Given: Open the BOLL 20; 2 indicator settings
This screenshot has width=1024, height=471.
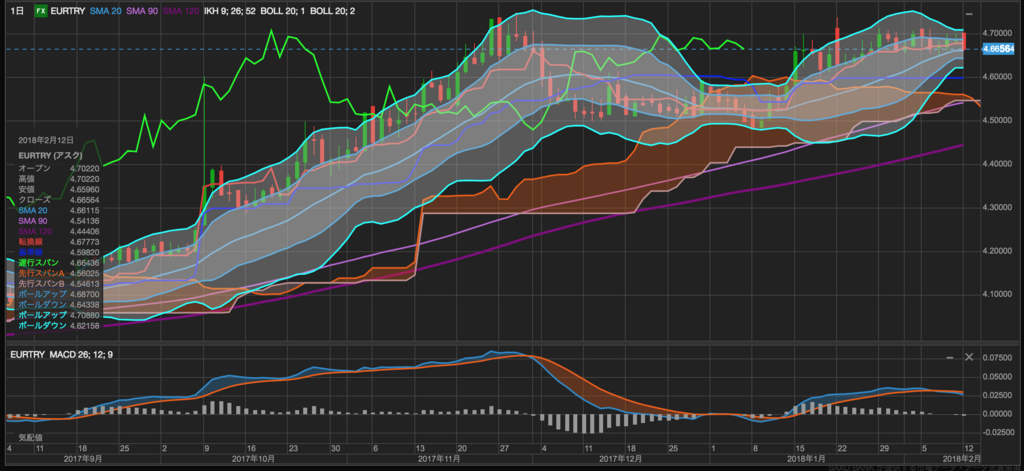Looking at the screenshot, I should [331, 11].
